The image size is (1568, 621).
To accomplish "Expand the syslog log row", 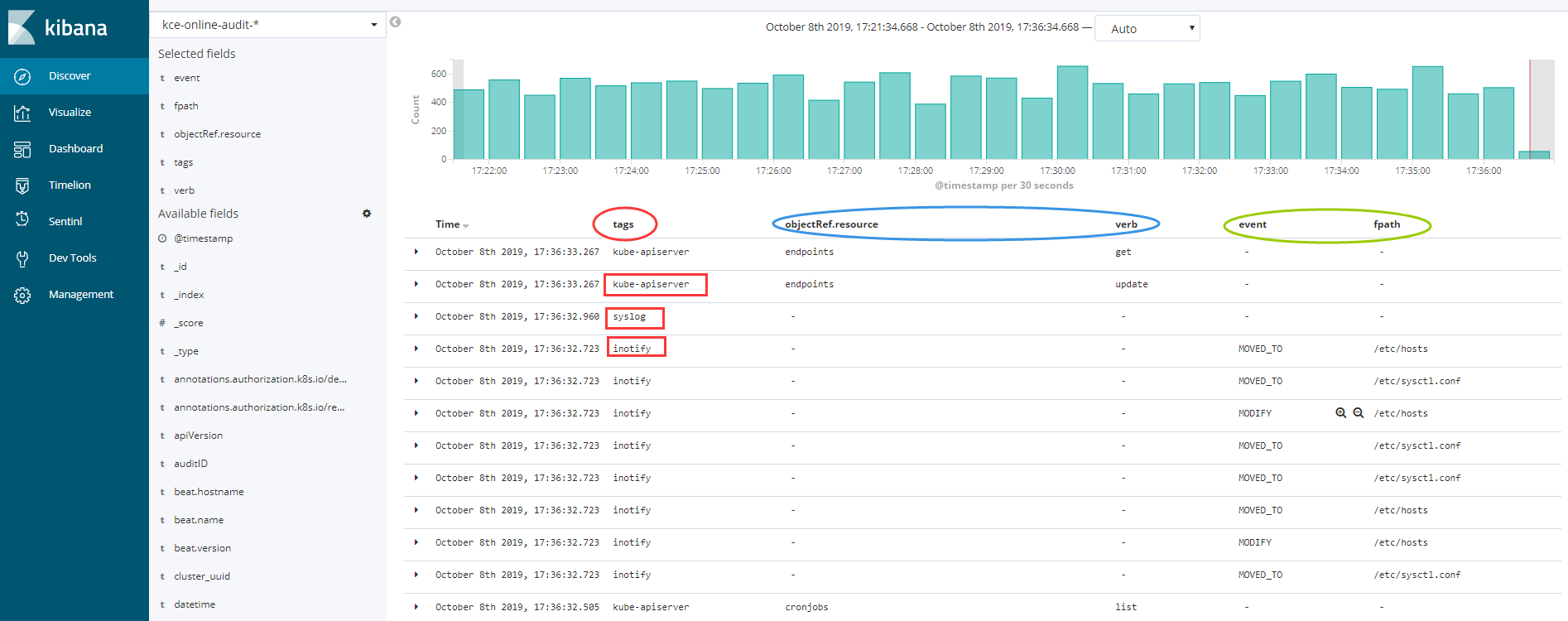I will coord(416,316).
